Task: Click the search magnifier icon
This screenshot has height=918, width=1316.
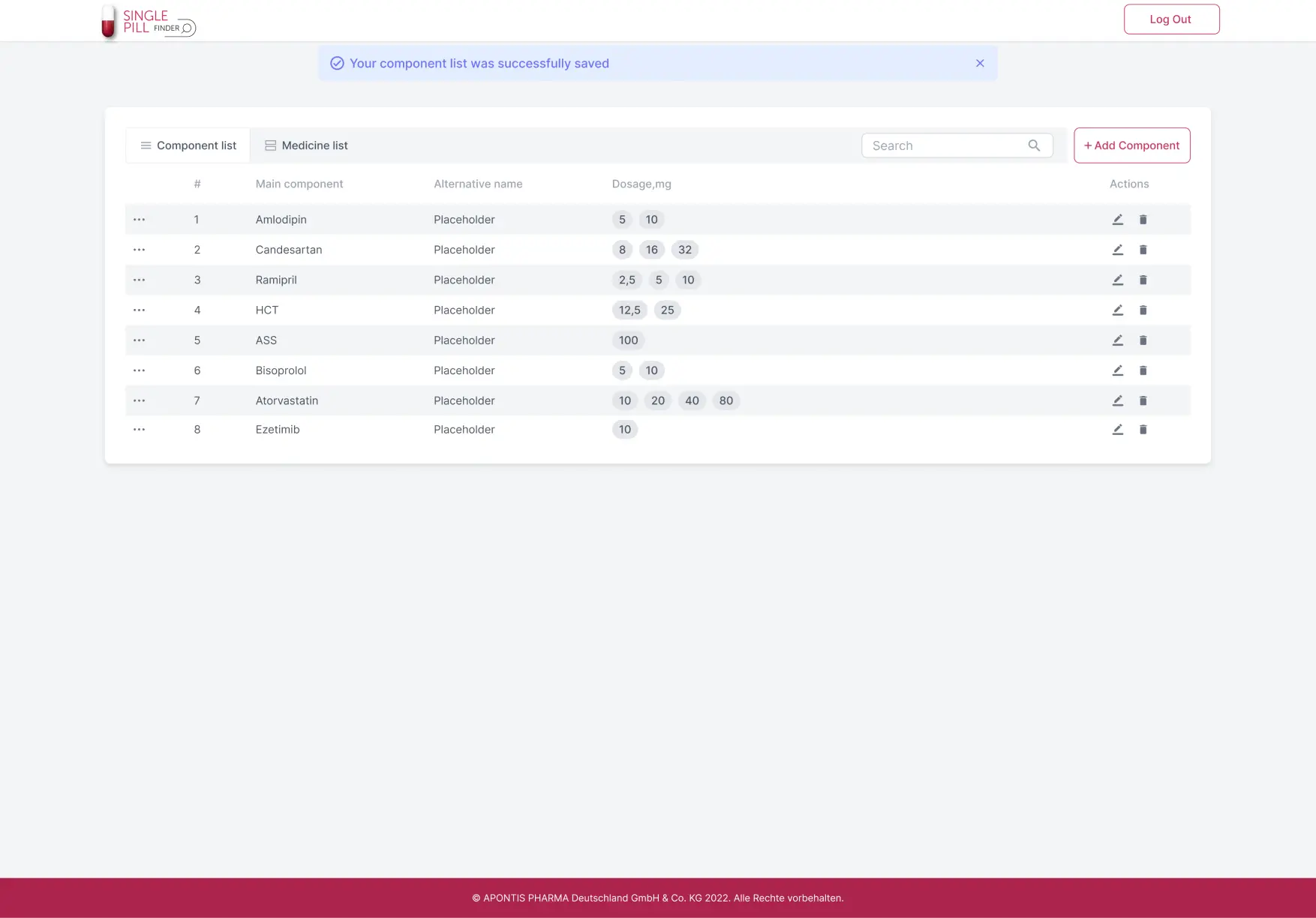Action: [x=1034, y=145]
